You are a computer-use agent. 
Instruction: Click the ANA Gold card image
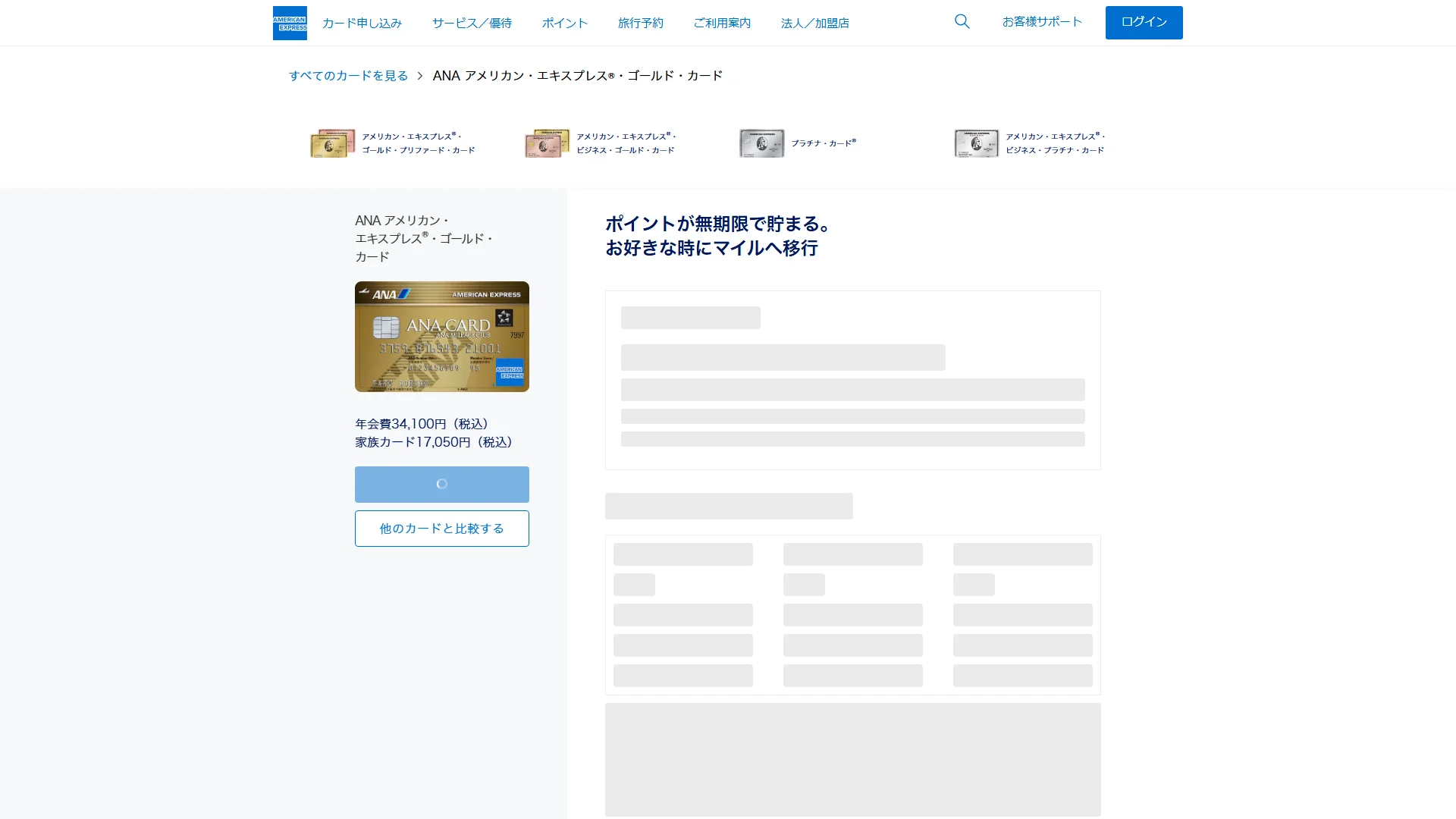click(442, 337)
